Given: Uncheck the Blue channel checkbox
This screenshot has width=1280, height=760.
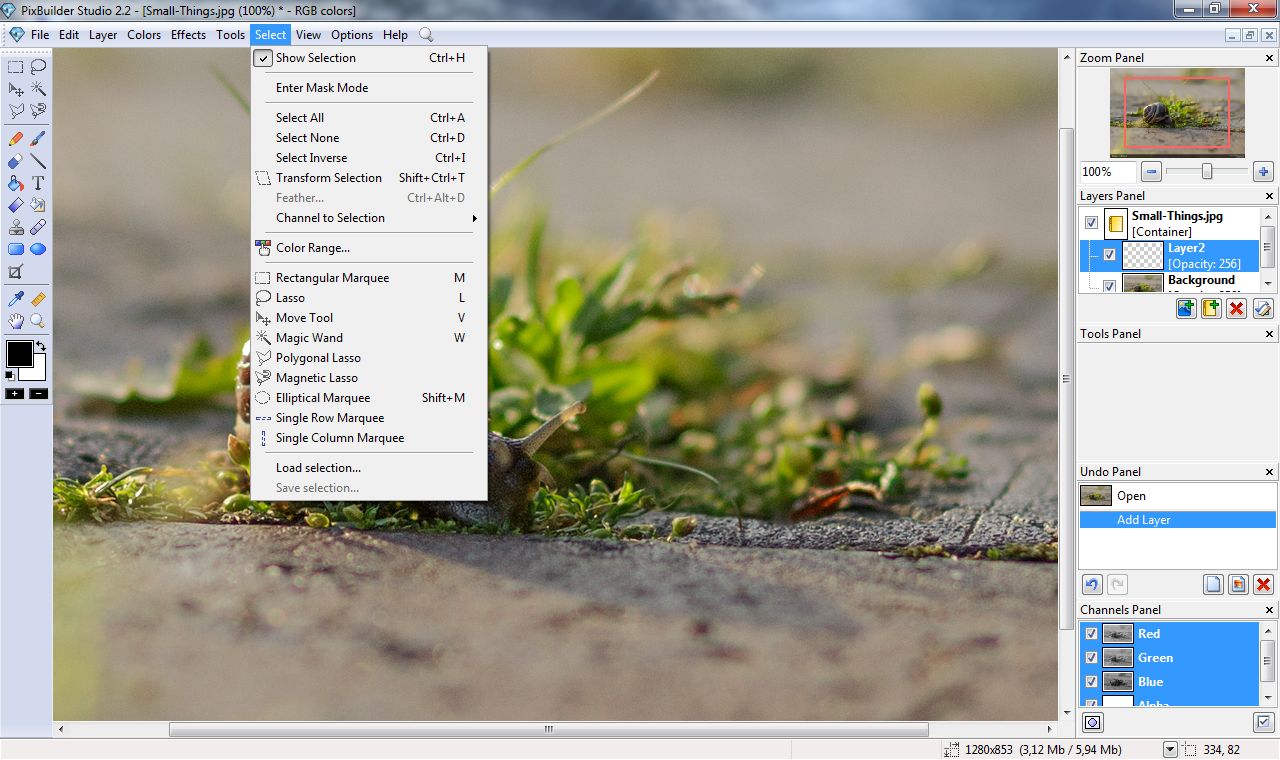Looking at the screenshot, I should 1092,681.
